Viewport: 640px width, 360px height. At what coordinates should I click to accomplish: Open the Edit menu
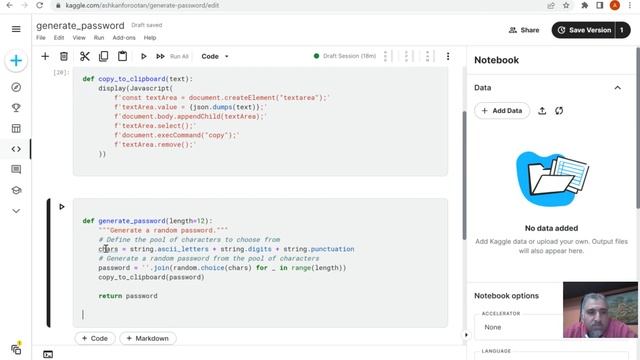click(x=59, y=38)
